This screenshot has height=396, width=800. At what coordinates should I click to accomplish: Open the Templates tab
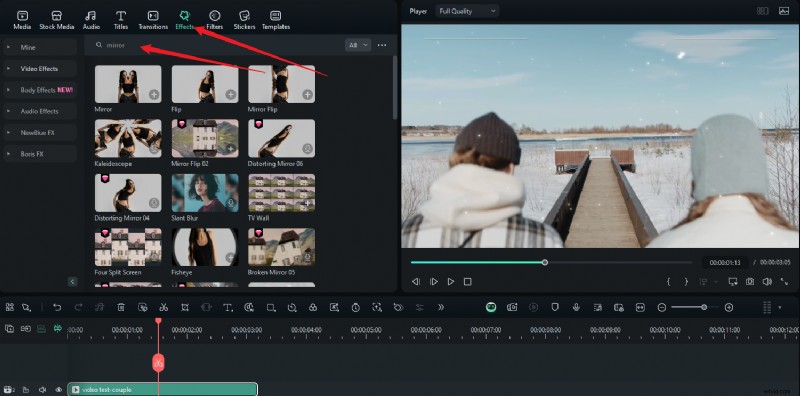click(276, 20)
